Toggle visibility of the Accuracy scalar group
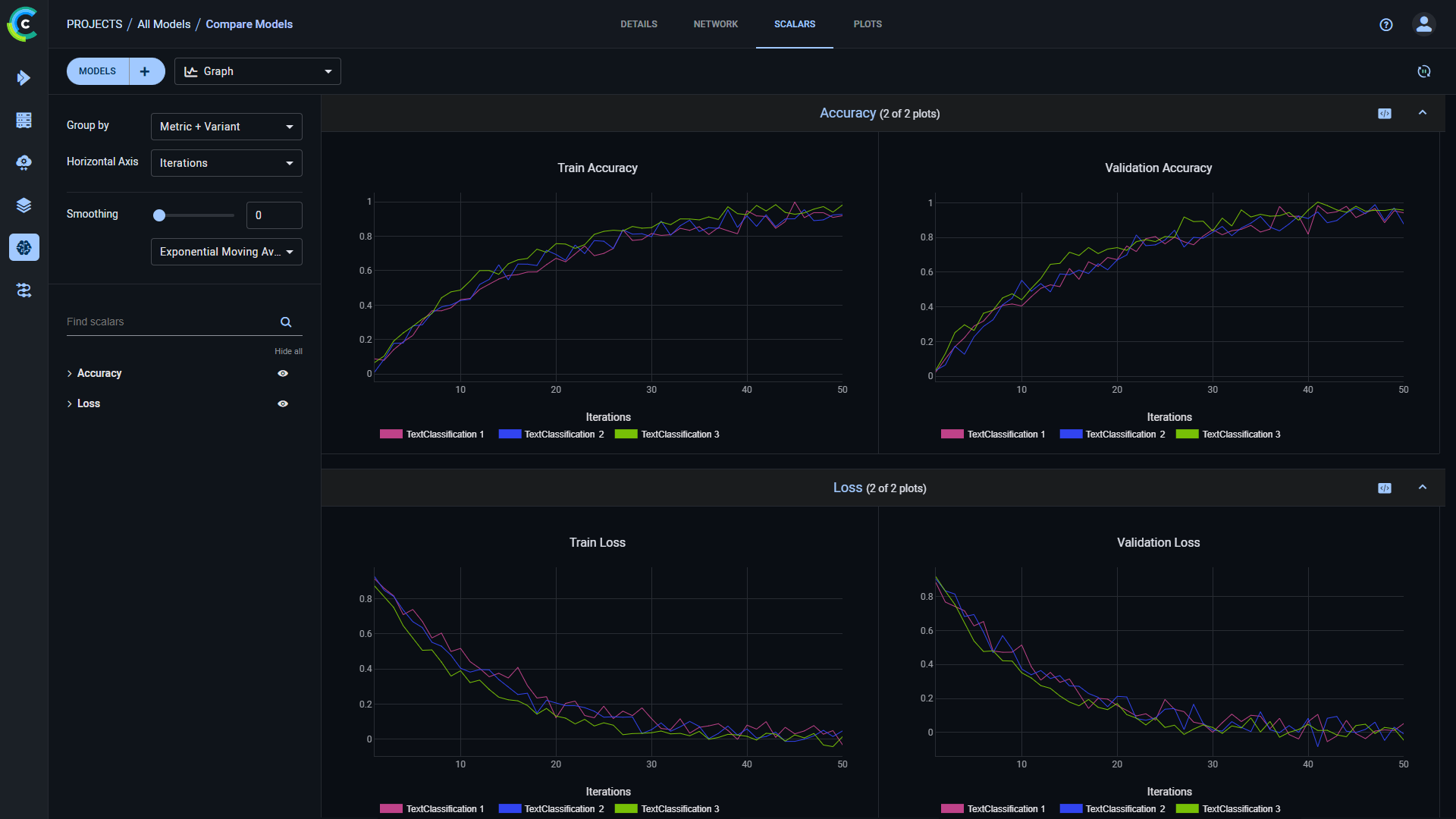The image size is (1456, 819). (x=283, y=373)
